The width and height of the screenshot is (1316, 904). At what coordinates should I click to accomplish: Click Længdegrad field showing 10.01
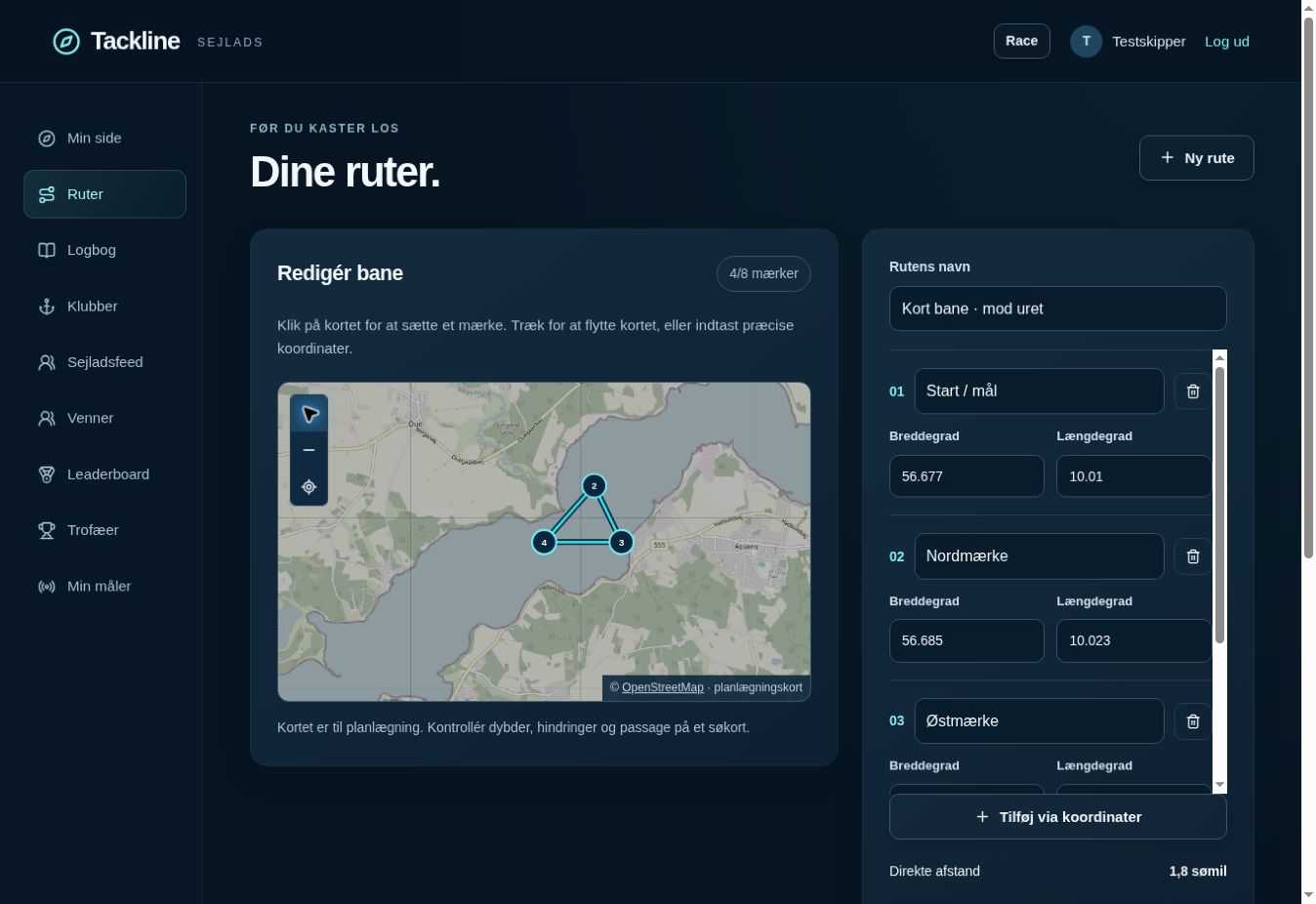(x=1133, y=476)
